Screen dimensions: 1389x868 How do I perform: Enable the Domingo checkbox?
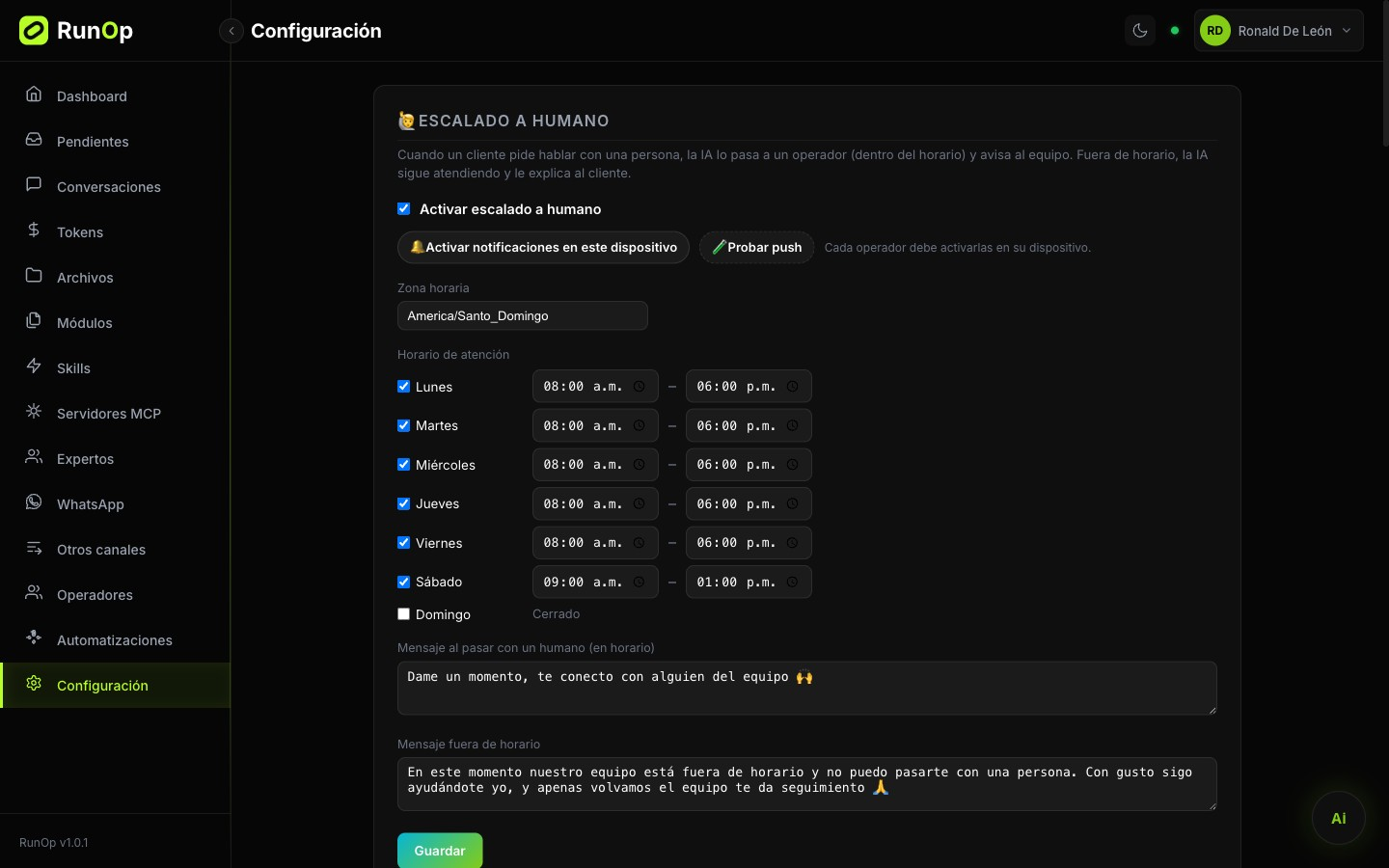point(404,614)
